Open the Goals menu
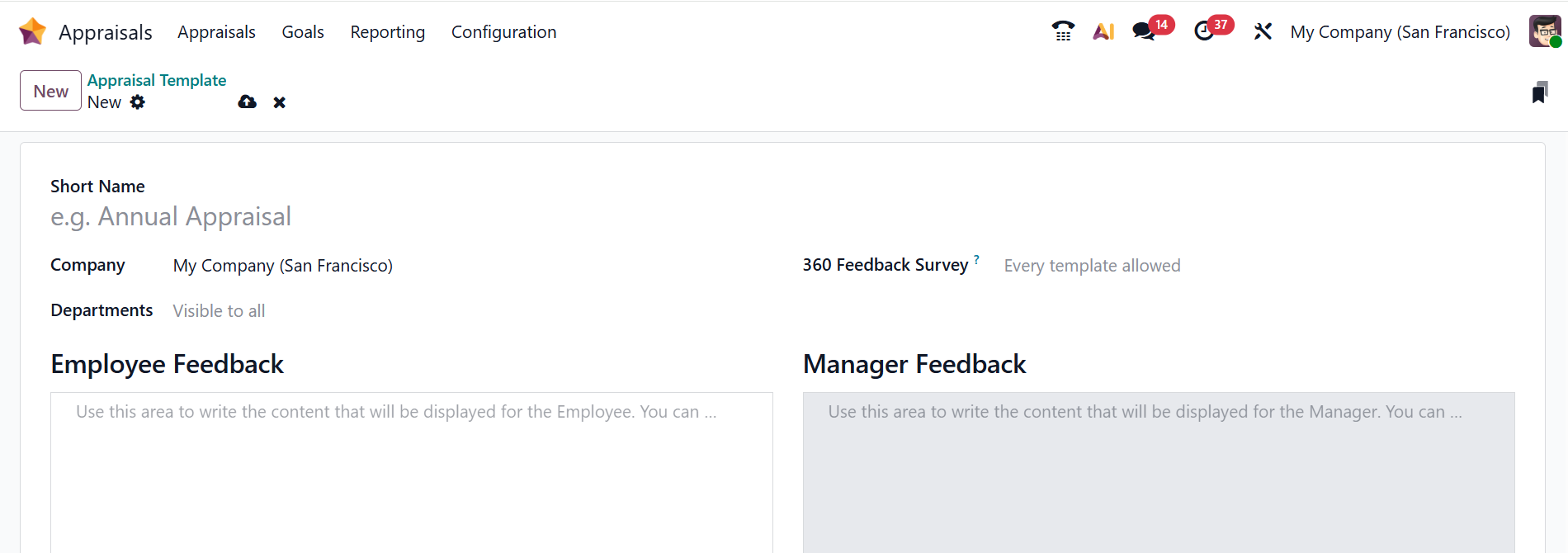This screenshot has height=553, width=1568. [x=303, y=32]
